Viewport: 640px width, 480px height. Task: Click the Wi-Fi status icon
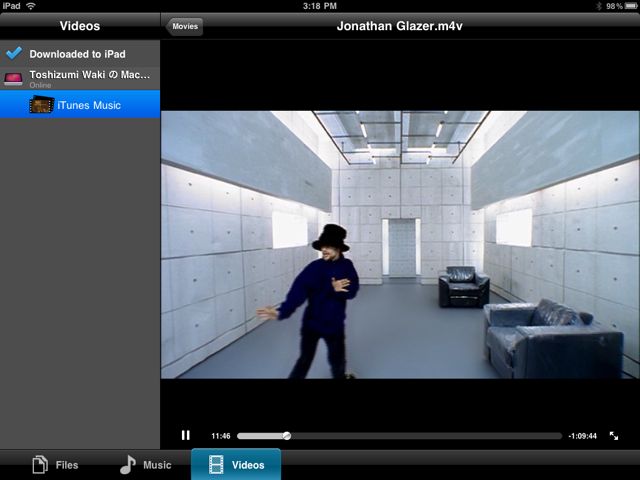pos(31,6)
